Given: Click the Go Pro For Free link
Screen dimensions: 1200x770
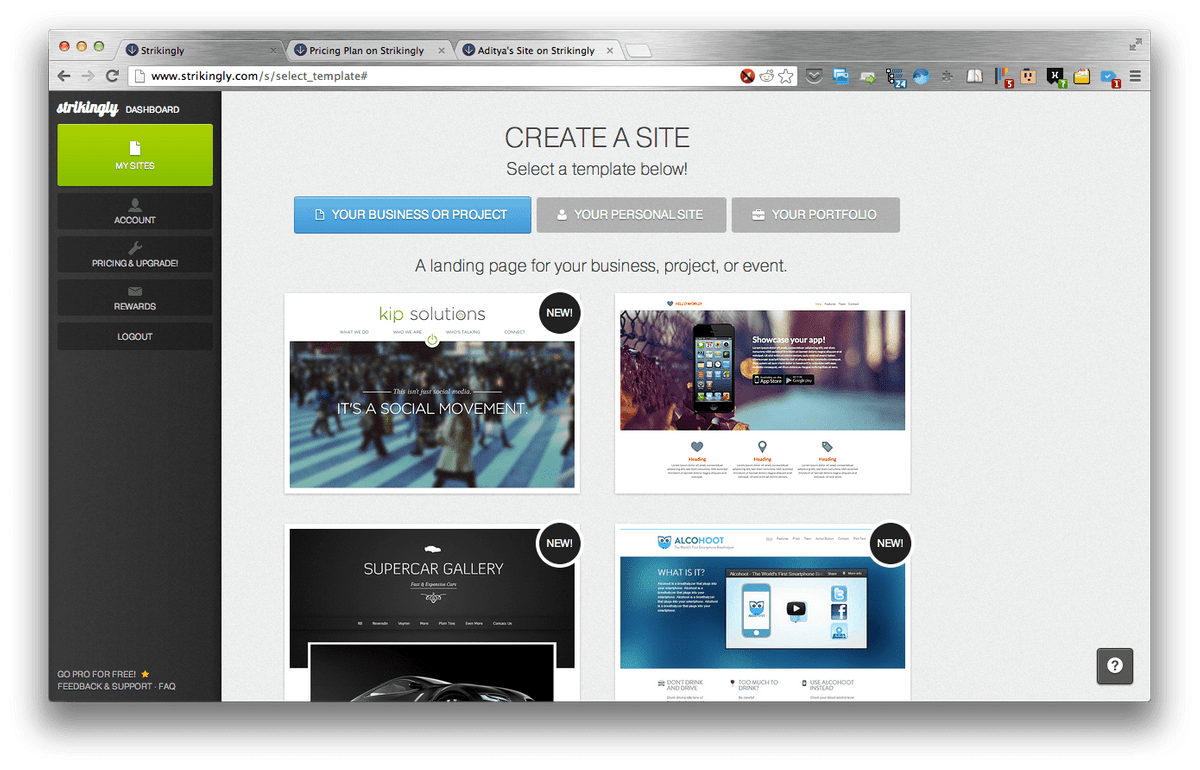Looking at the screenshot, I should click(104, 674).
